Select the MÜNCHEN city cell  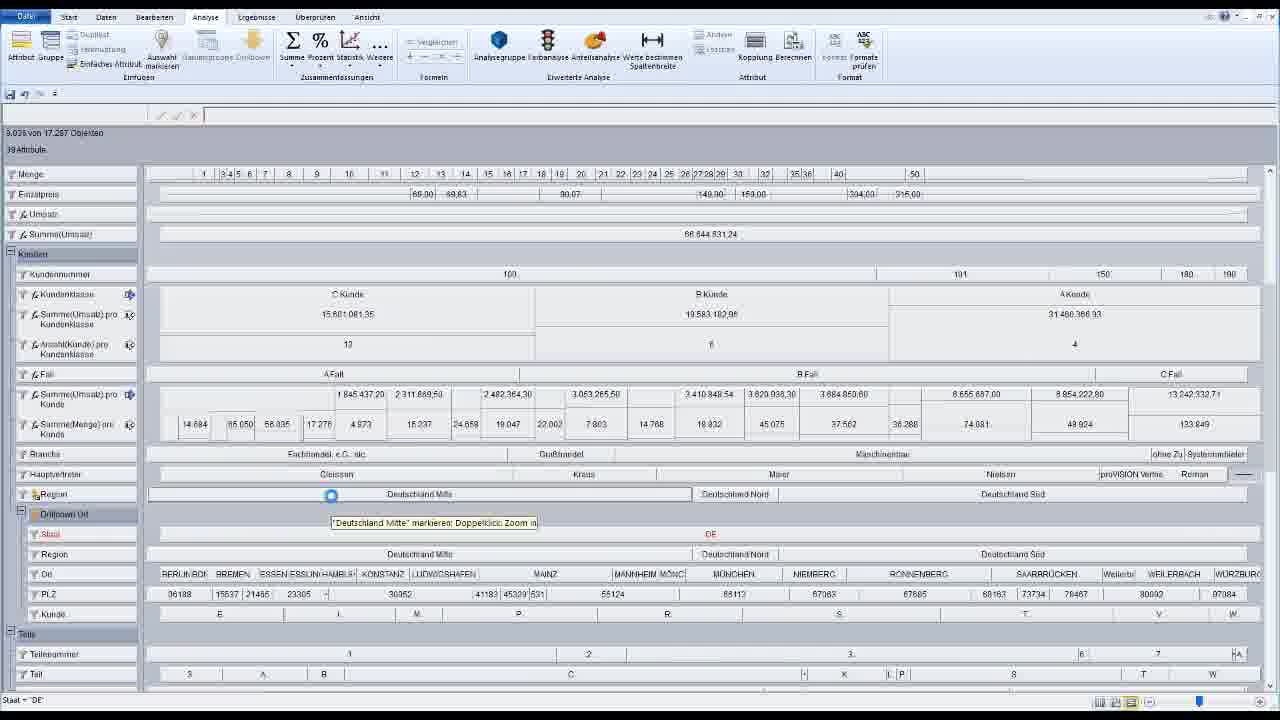pos(734,574)
